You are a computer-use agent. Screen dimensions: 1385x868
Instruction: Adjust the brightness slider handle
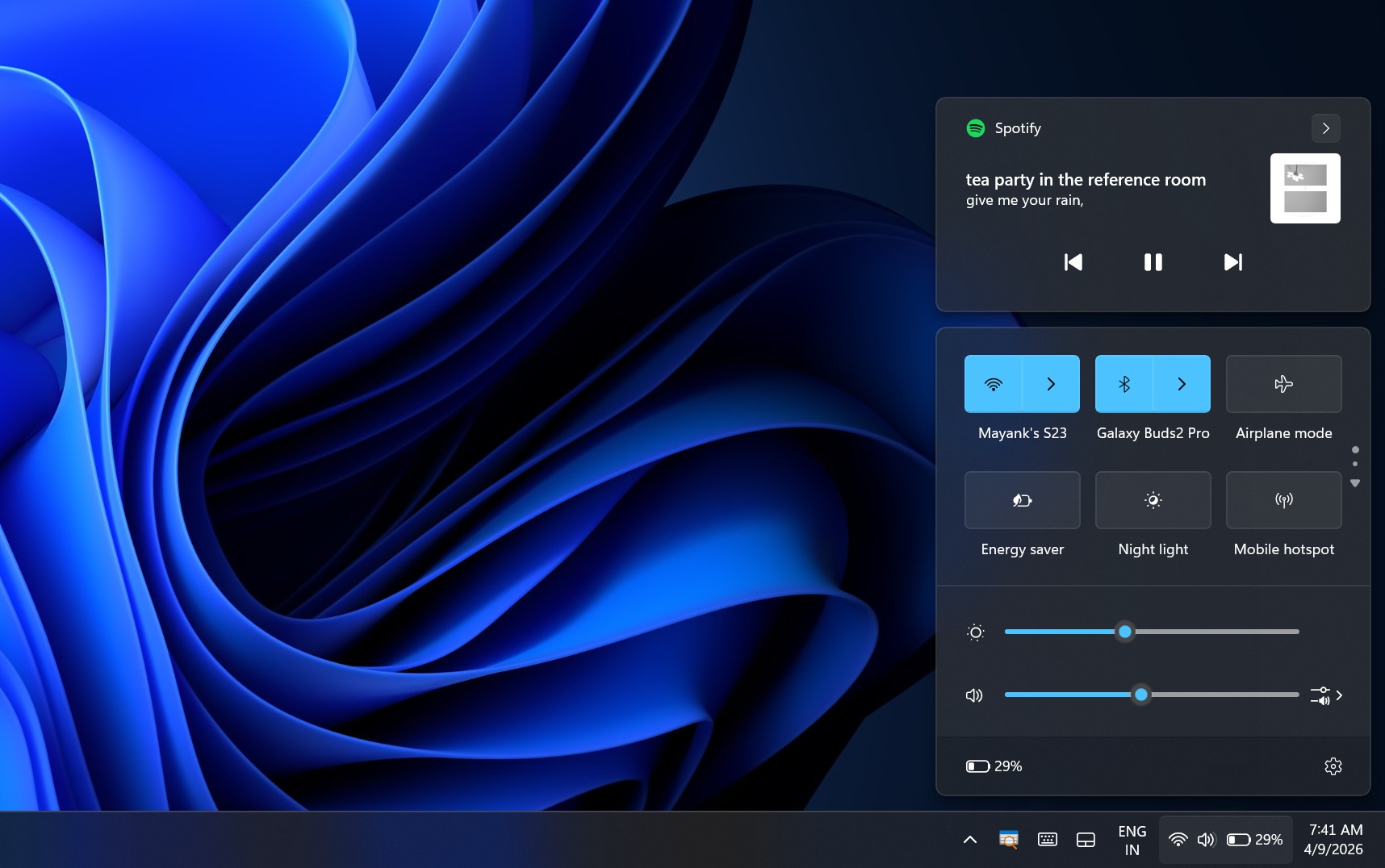1126,632
